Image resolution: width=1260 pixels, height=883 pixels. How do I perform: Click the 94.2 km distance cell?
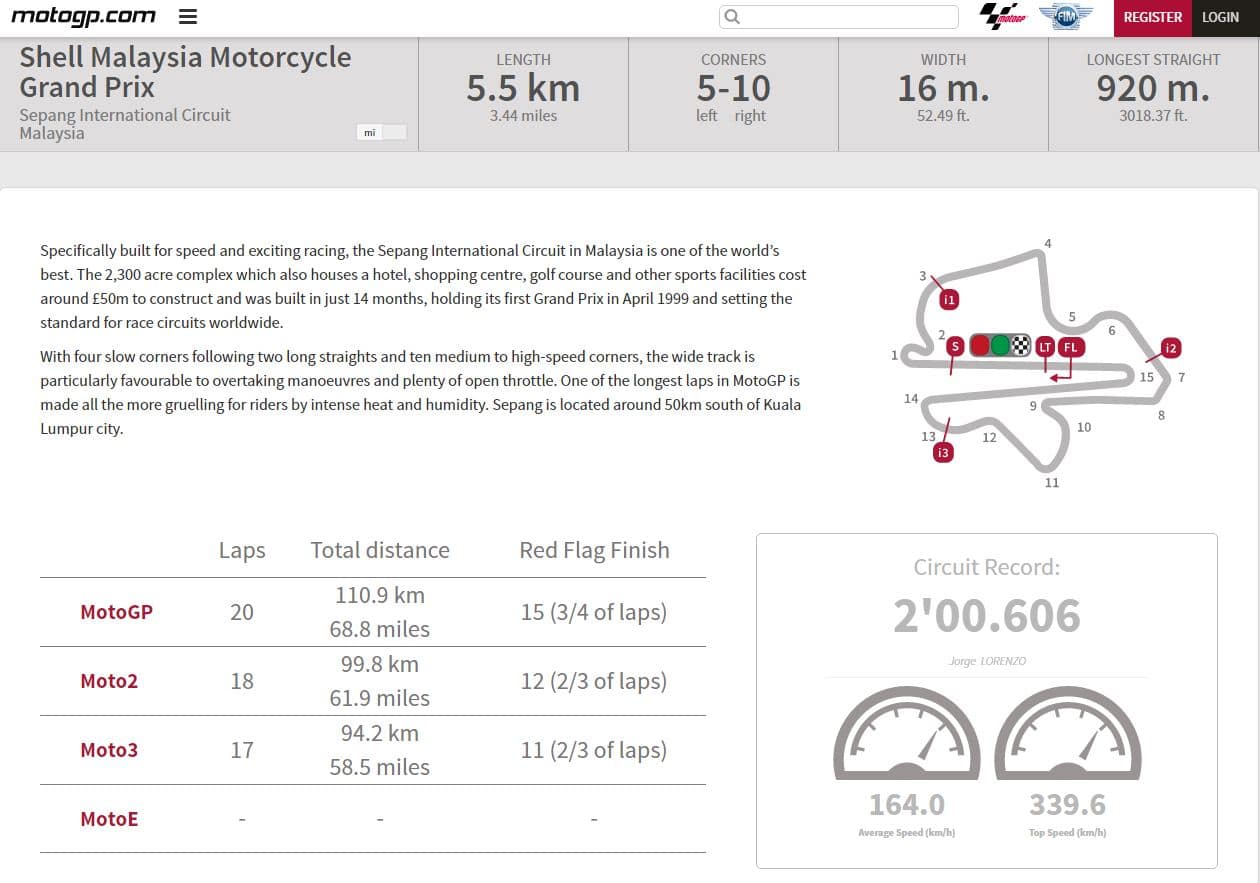(380, 733)
